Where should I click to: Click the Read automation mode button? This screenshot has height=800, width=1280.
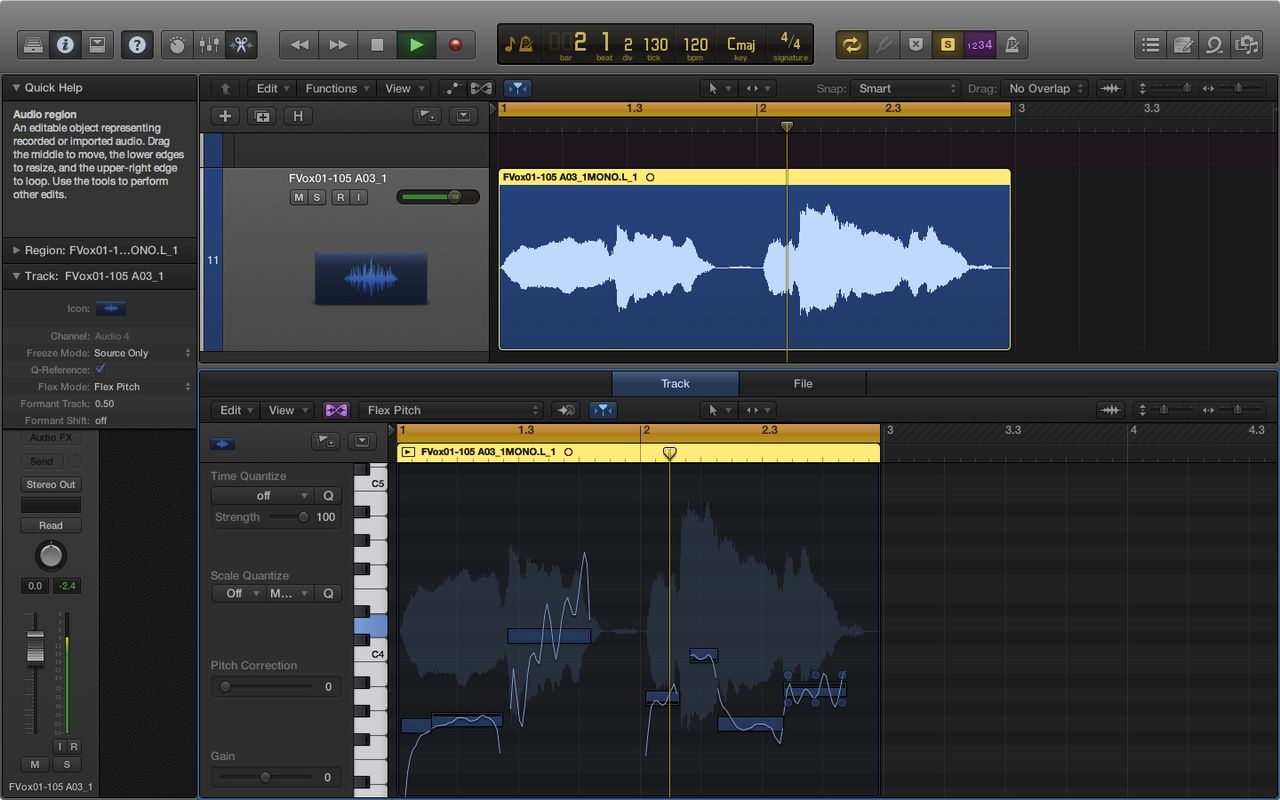tap(51, 525)
